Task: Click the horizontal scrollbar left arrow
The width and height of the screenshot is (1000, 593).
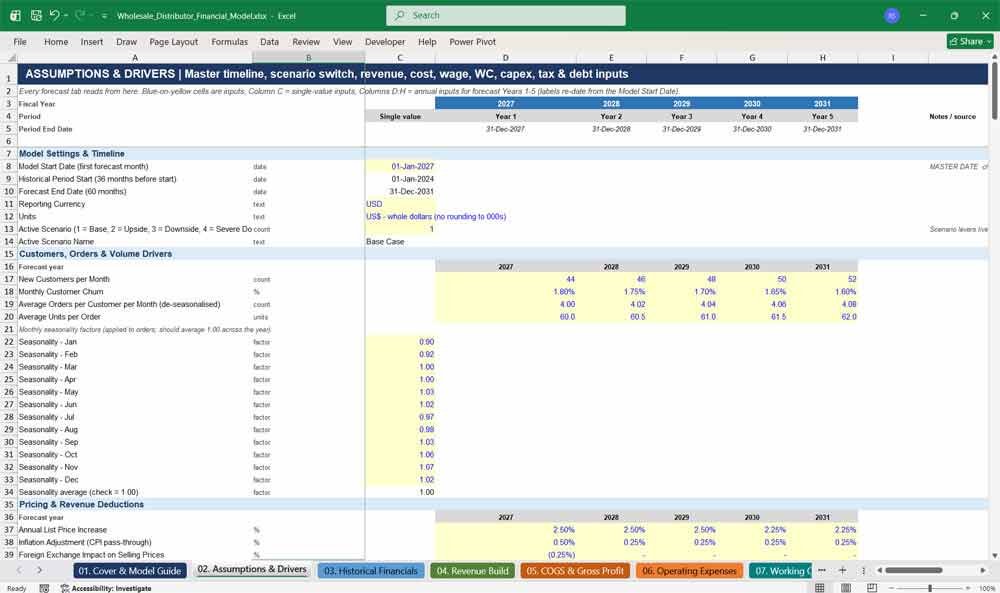Action: 879,570
